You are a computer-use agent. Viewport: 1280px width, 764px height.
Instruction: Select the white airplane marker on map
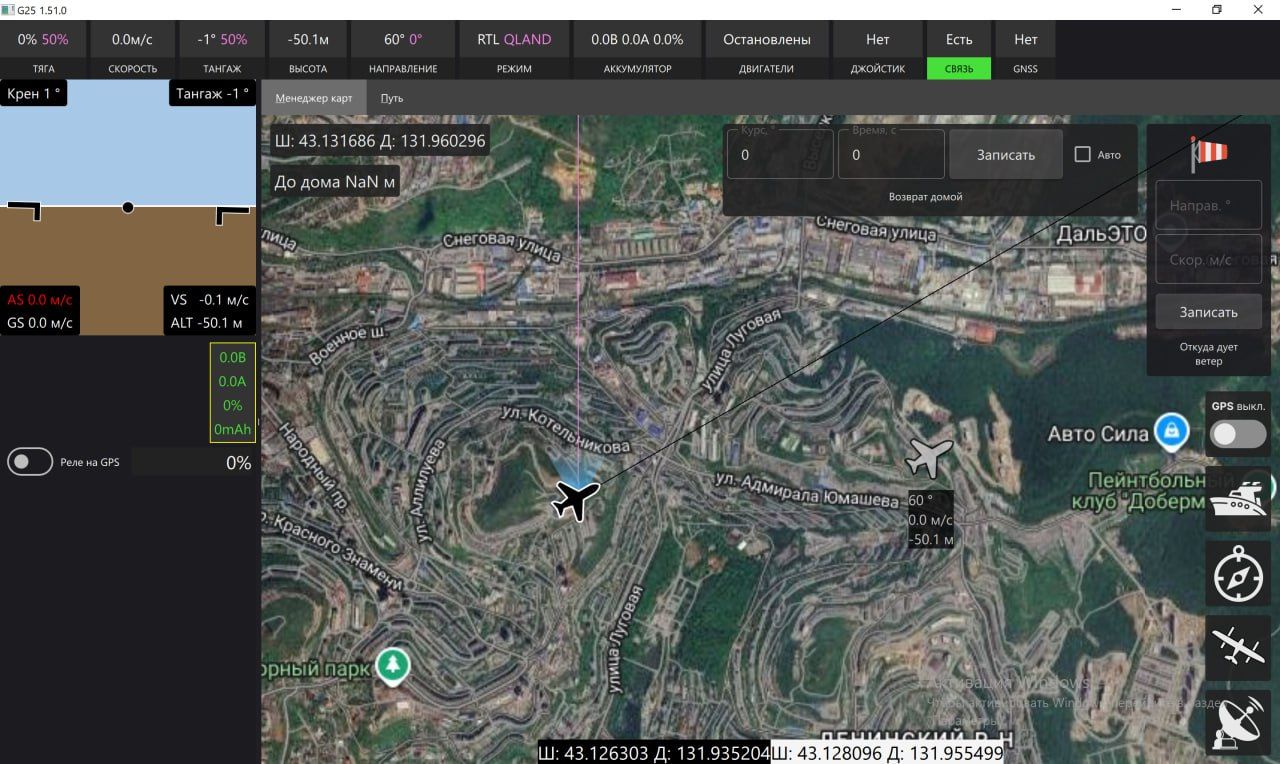929,457
